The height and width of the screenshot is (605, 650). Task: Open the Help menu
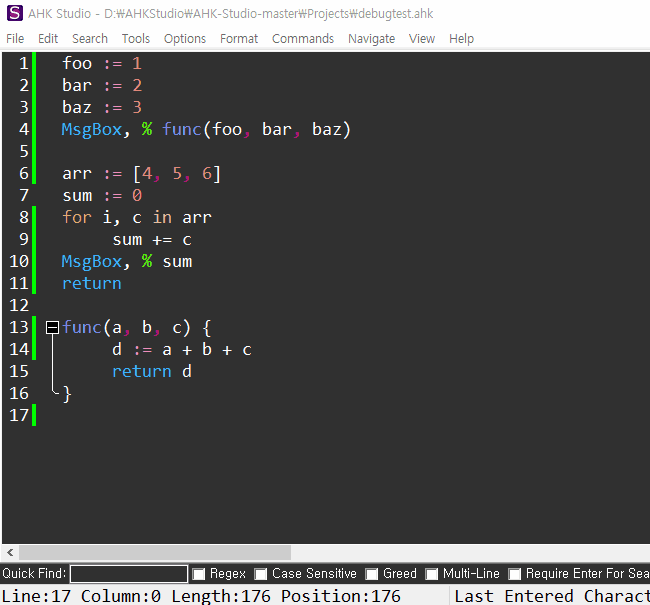(461, 38)
